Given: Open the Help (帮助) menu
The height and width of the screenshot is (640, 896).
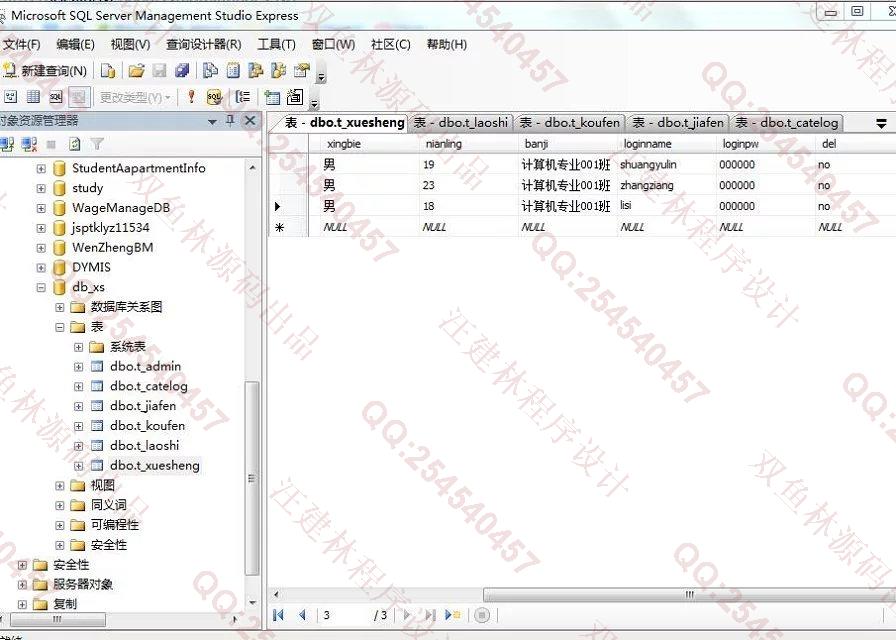Looking at the screenshot, I should point(446,45).
